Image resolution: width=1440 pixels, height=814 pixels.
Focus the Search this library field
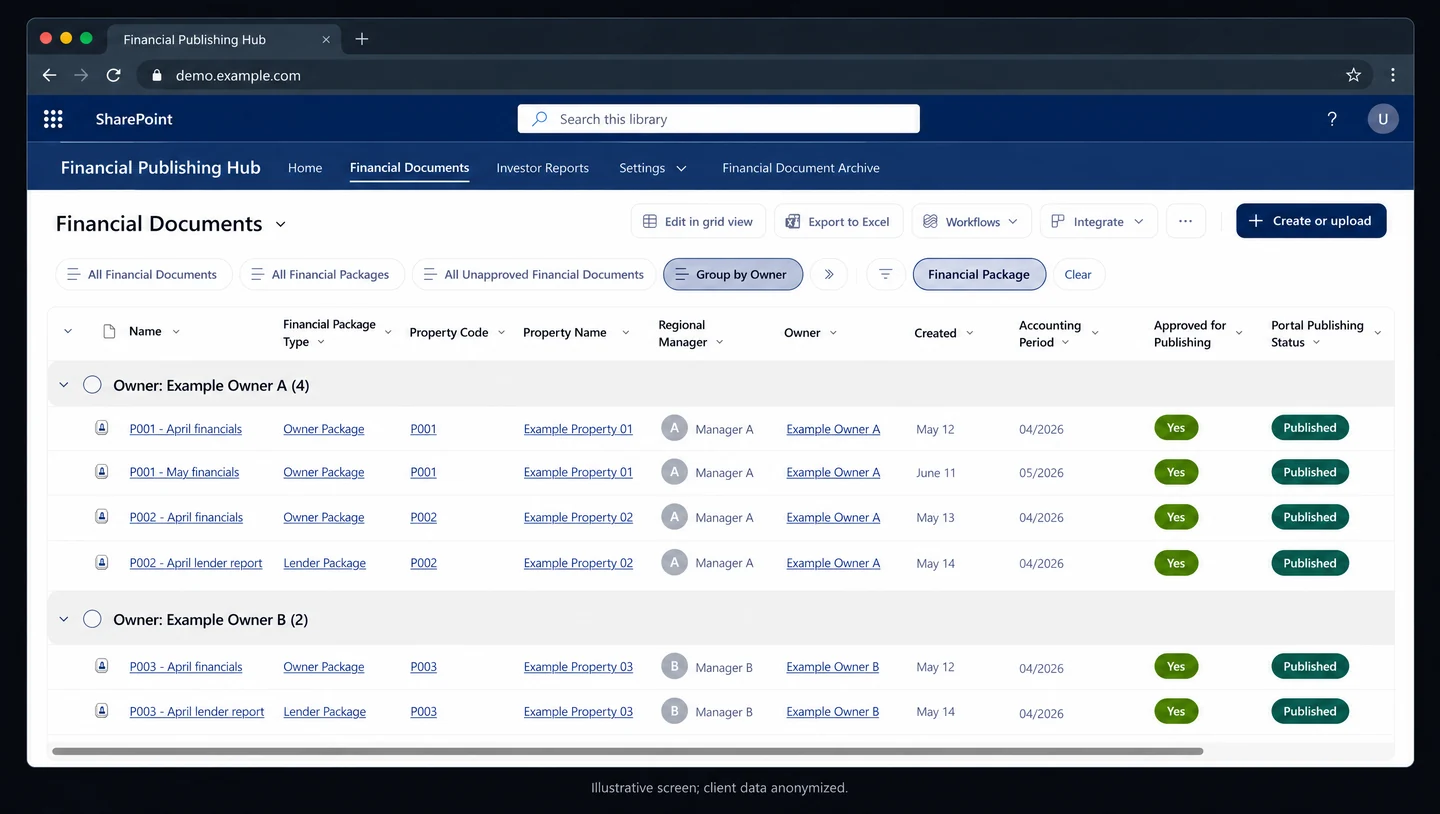[x=719, y=119]
